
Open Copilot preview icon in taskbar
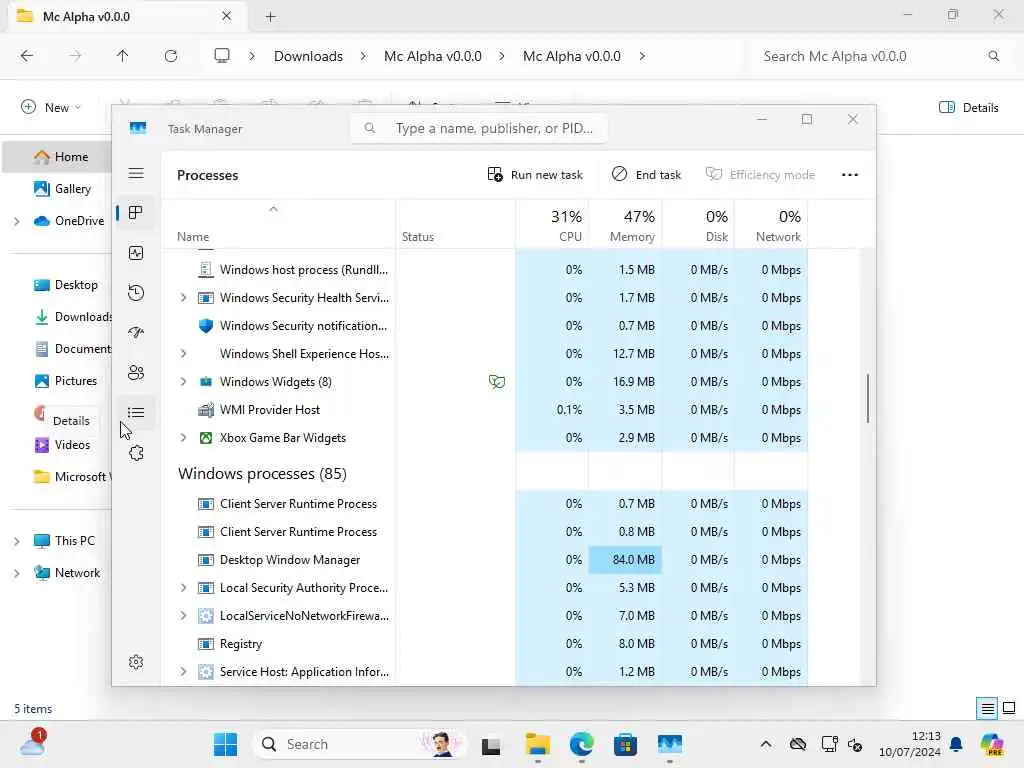tap(992, 744)
